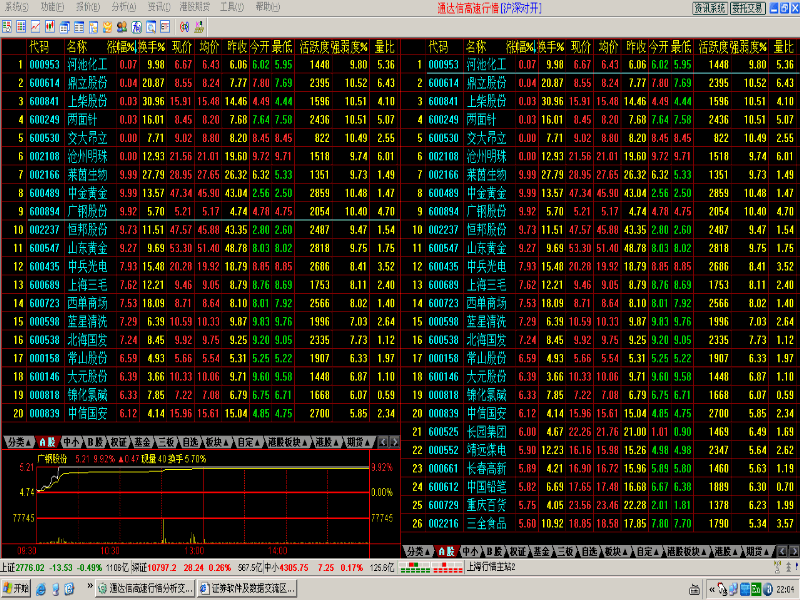Open the 工具(V) menu

232,7
